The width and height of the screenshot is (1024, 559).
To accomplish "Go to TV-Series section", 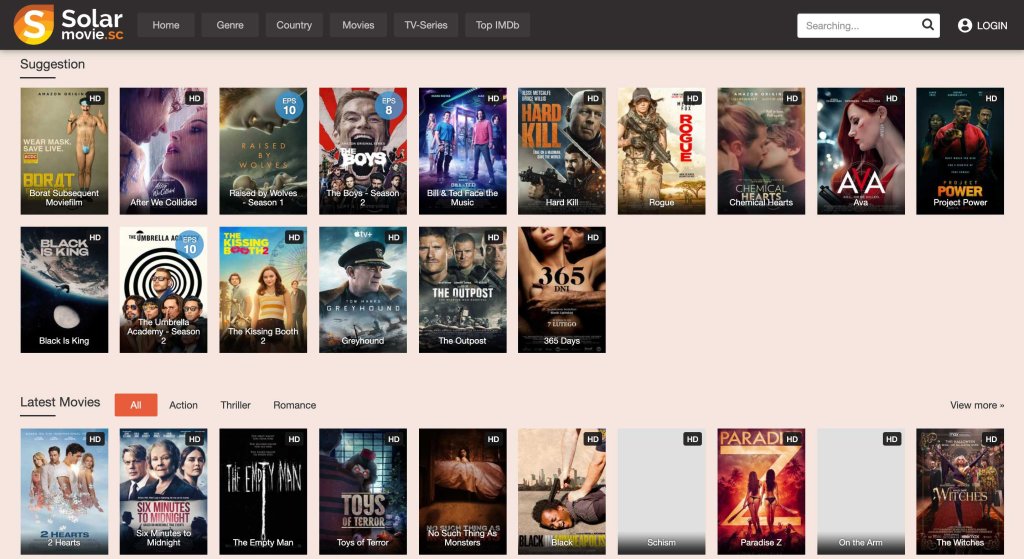I will coord(426,25).
